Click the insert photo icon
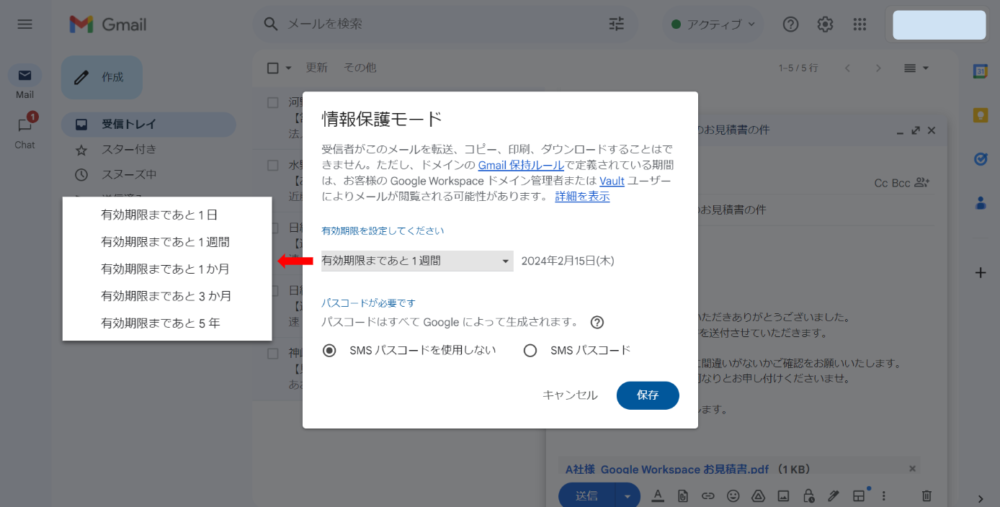The height and width of the screenshot is (507, 1000). point(783,496)
